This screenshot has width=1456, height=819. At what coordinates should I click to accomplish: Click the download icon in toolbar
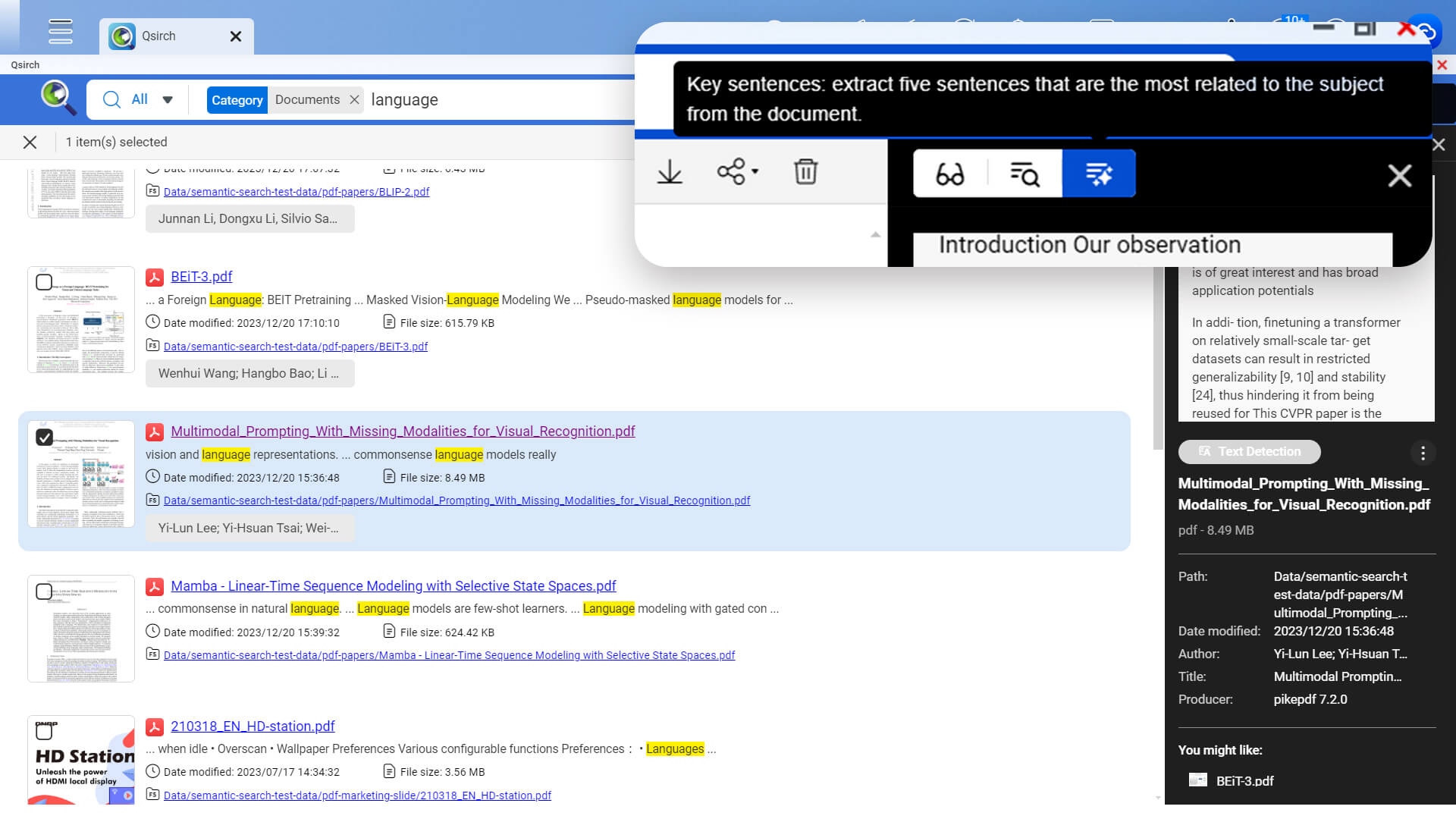point(669,172)
